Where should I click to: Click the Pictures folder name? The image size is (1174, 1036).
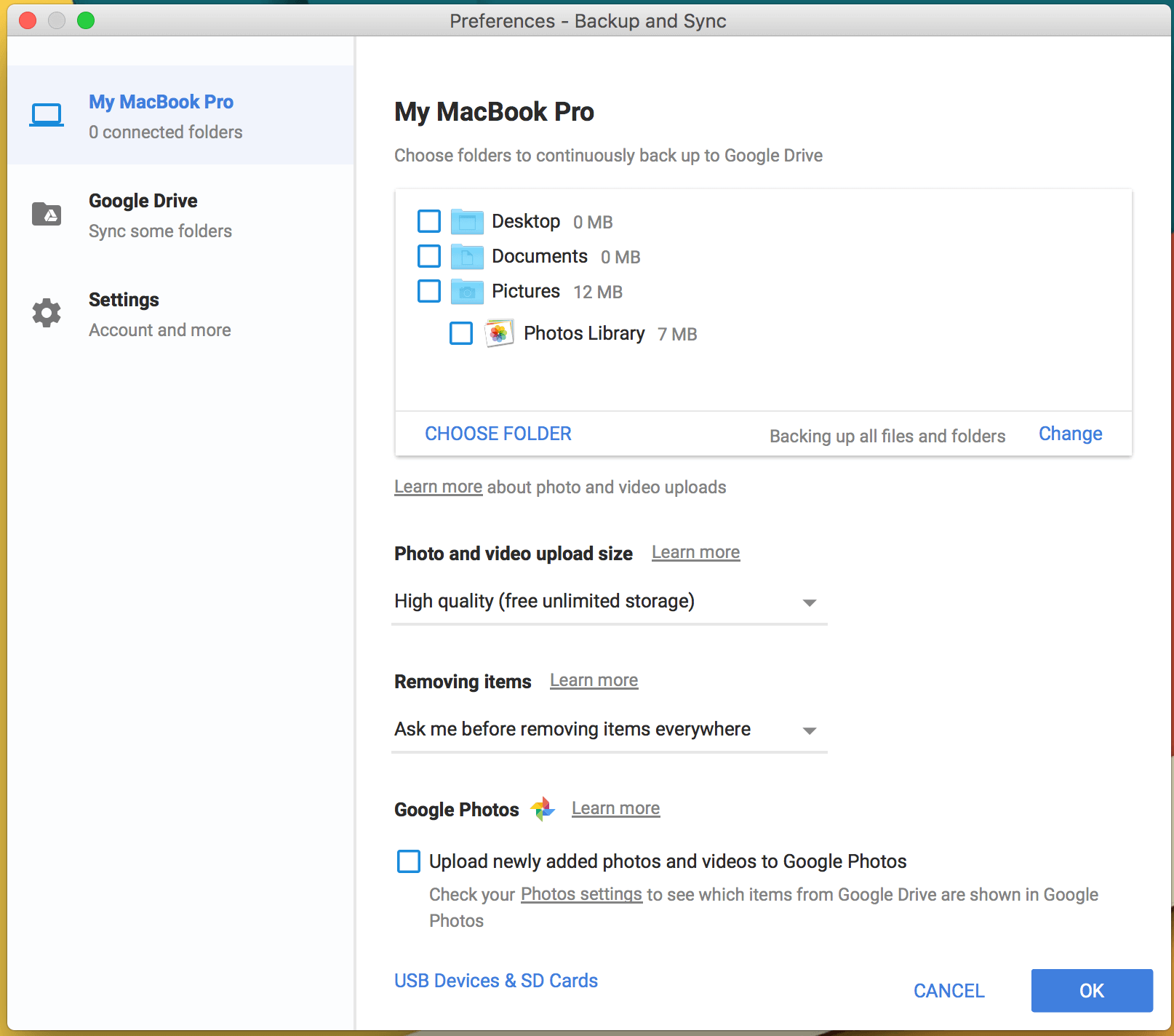pos(526,291)
